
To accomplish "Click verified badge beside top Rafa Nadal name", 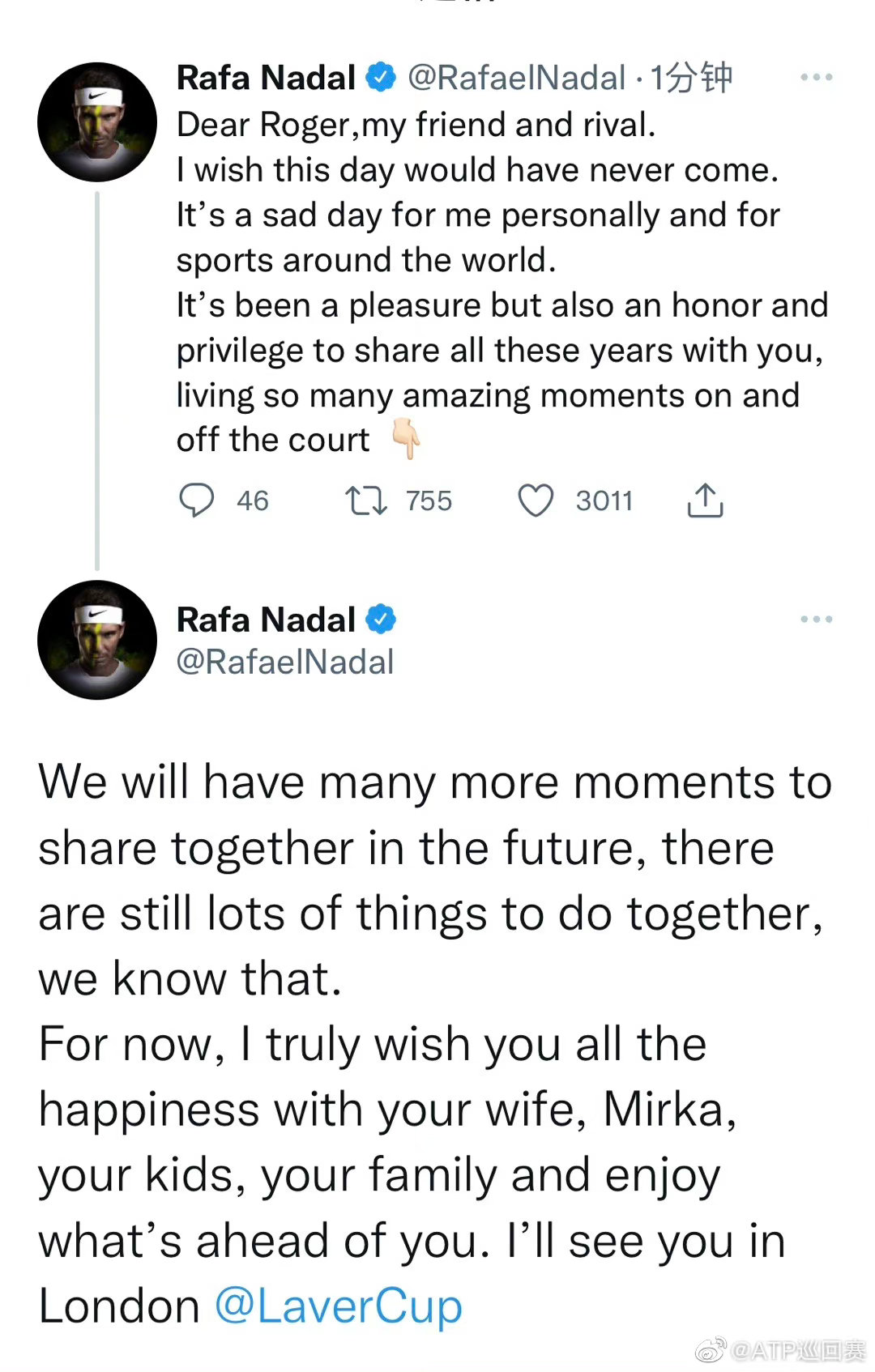I will (x=381, y=78).
